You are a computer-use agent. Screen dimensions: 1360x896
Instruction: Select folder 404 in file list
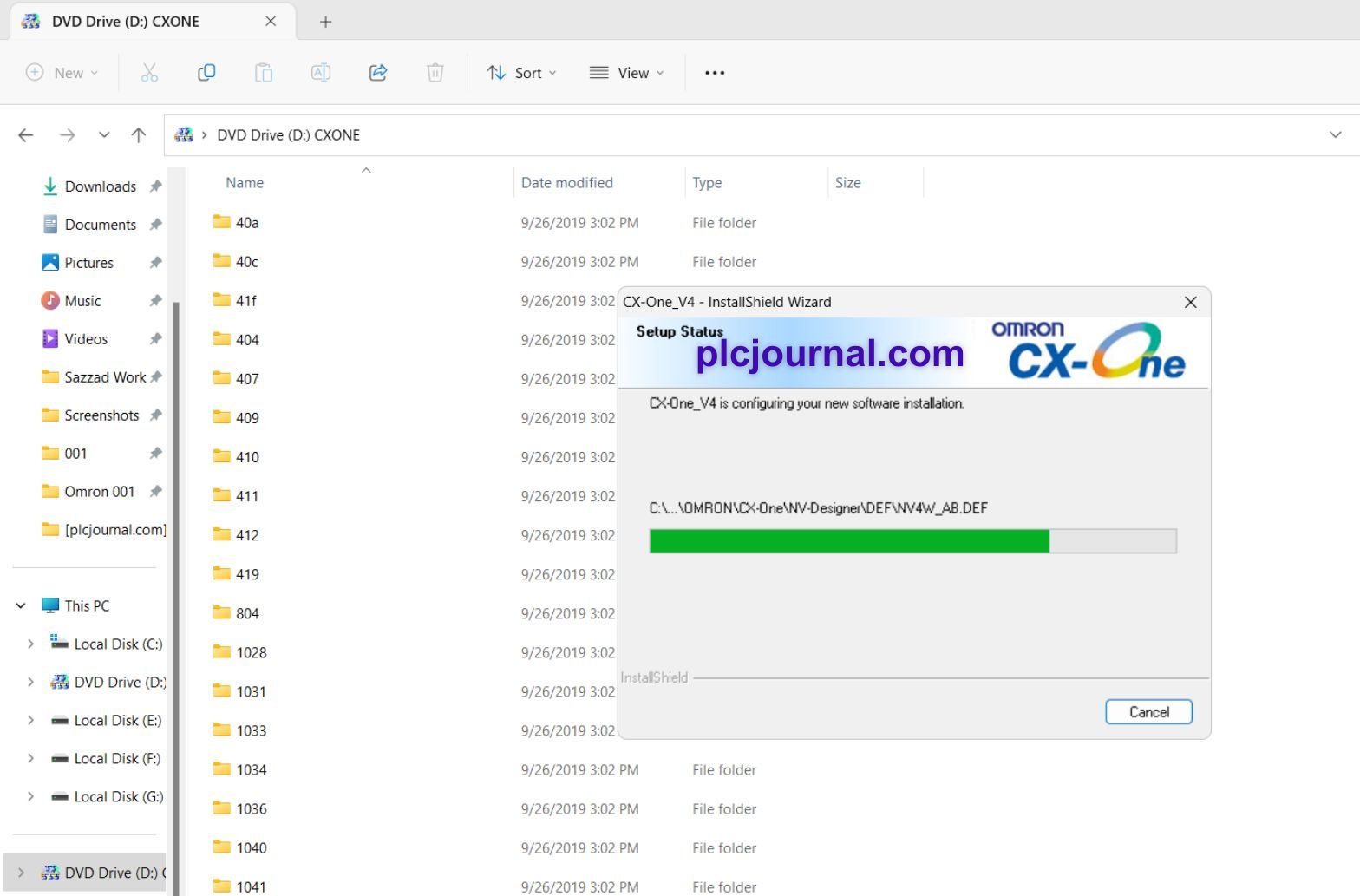(247, 340)
